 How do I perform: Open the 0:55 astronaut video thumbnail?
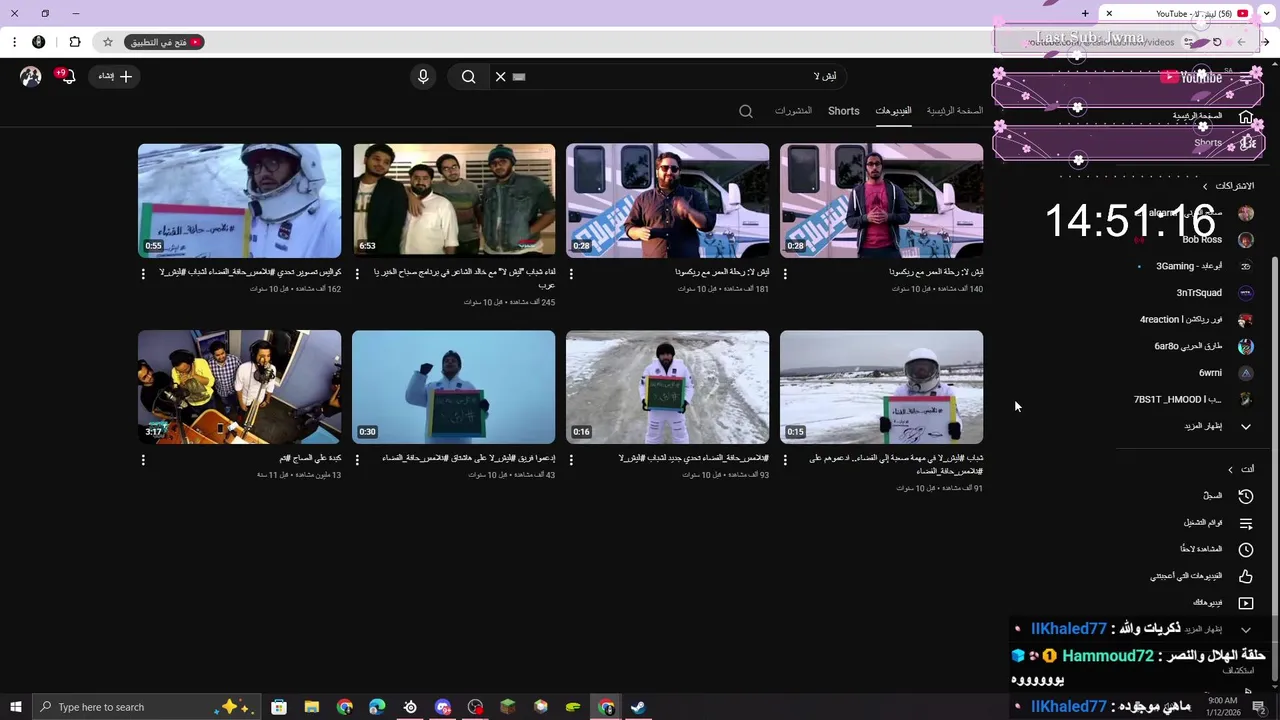tap(239, 200)
